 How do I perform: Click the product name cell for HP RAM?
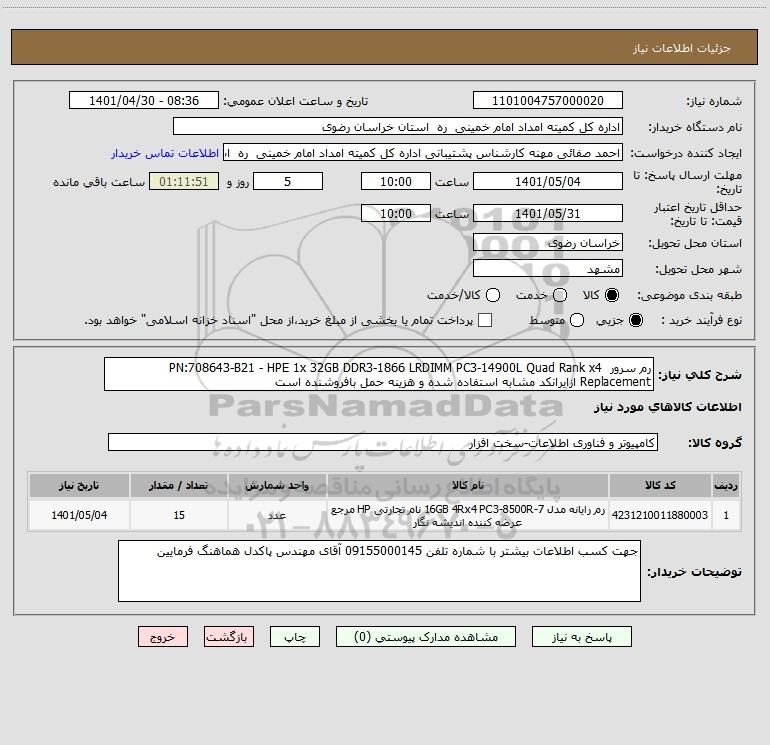tap(468, 515)
